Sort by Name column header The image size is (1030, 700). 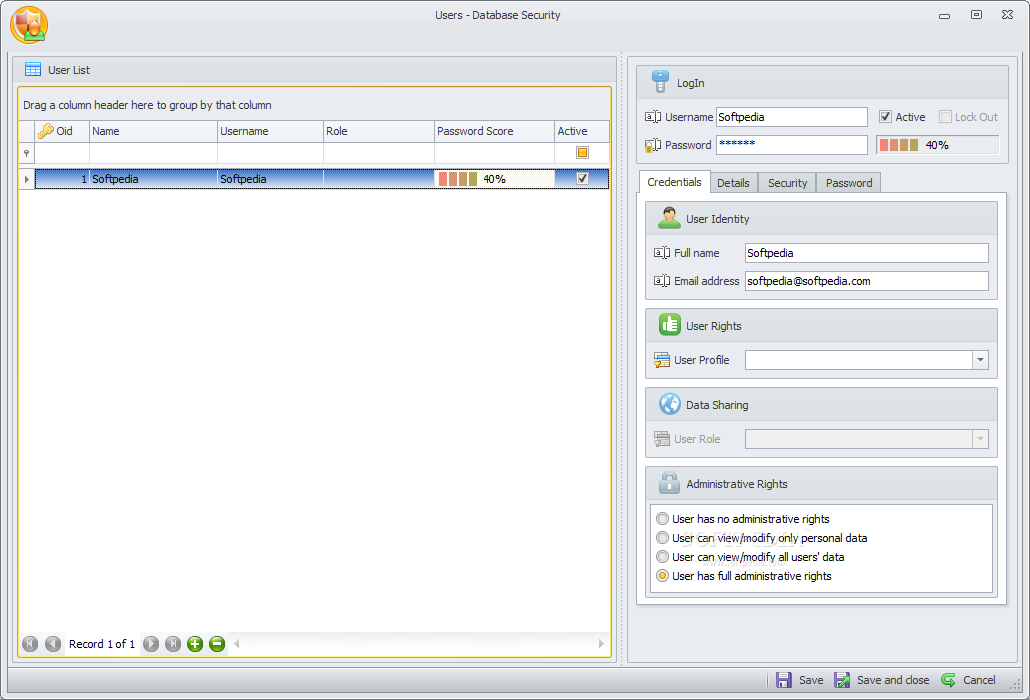[153, 131]
